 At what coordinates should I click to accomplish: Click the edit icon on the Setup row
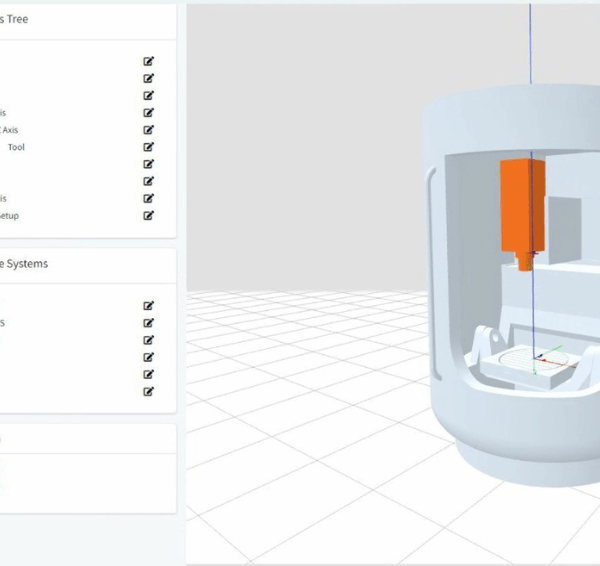(x=149, y=215)
